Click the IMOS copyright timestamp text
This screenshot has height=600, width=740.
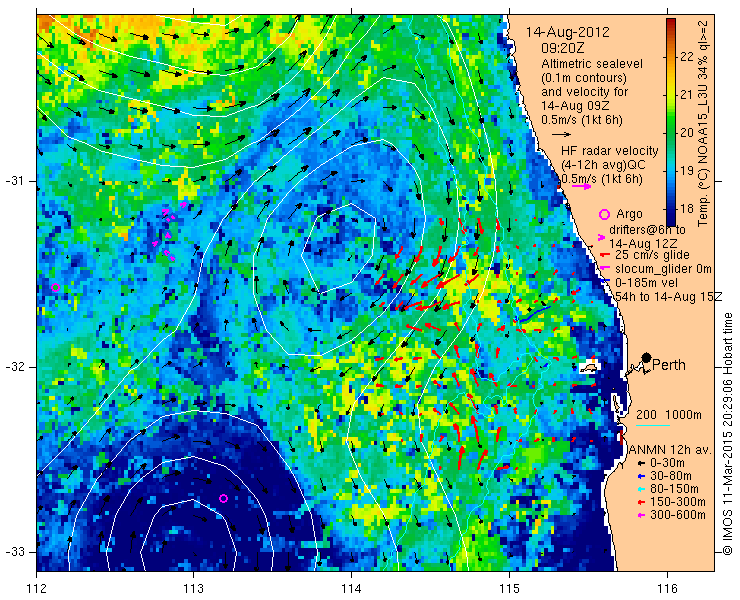729,433
